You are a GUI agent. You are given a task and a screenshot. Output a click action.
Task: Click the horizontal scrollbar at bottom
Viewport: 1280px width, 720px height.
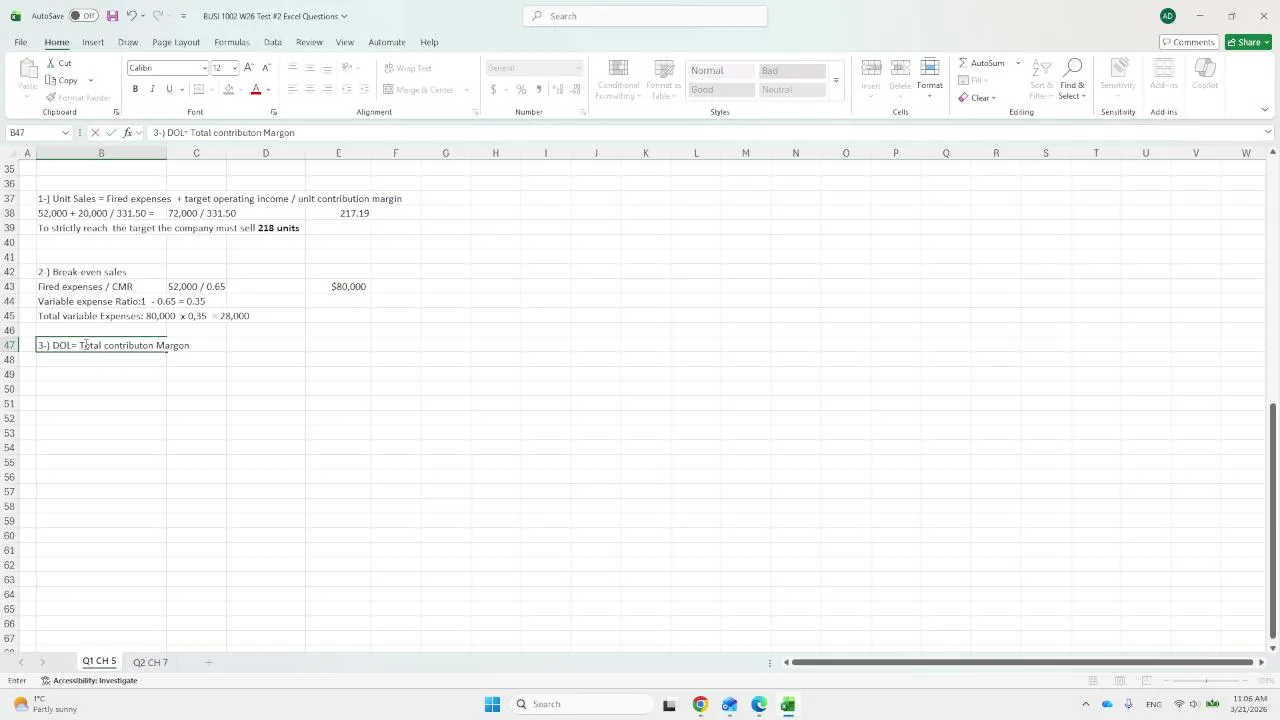point(1022,662)
